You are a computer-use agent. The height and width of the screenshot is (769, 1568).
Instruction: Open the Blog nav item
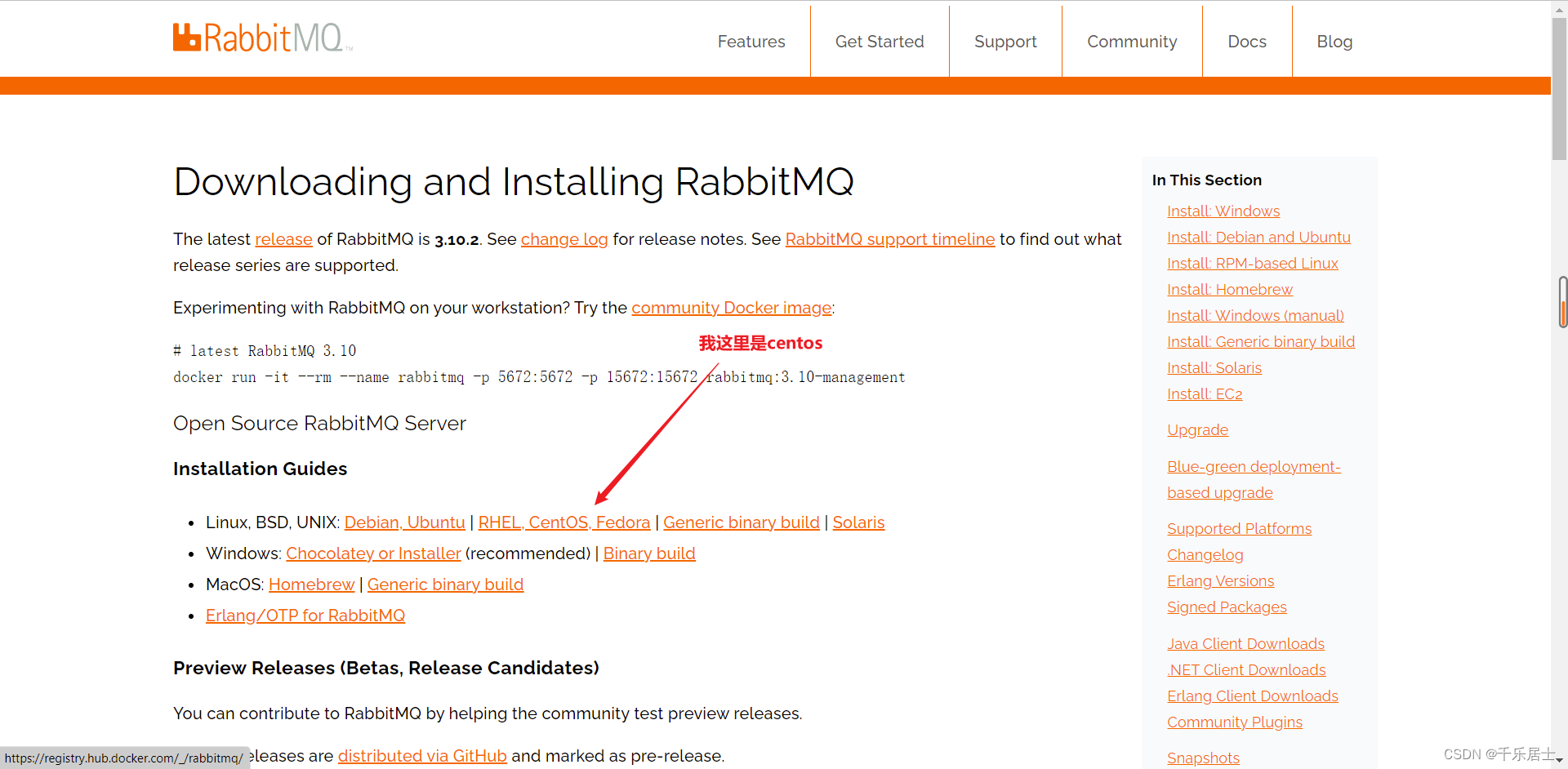[x=1334, y=42]
